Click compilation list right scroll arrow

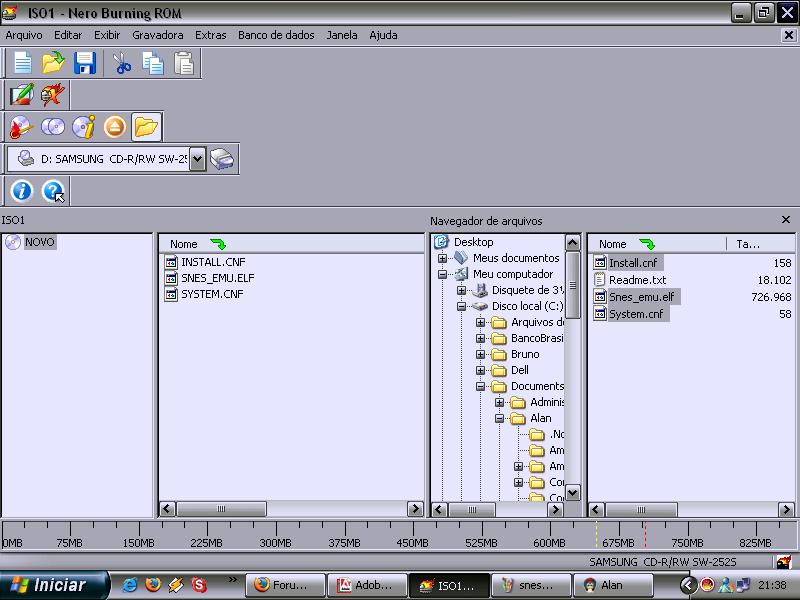(415, 509)
